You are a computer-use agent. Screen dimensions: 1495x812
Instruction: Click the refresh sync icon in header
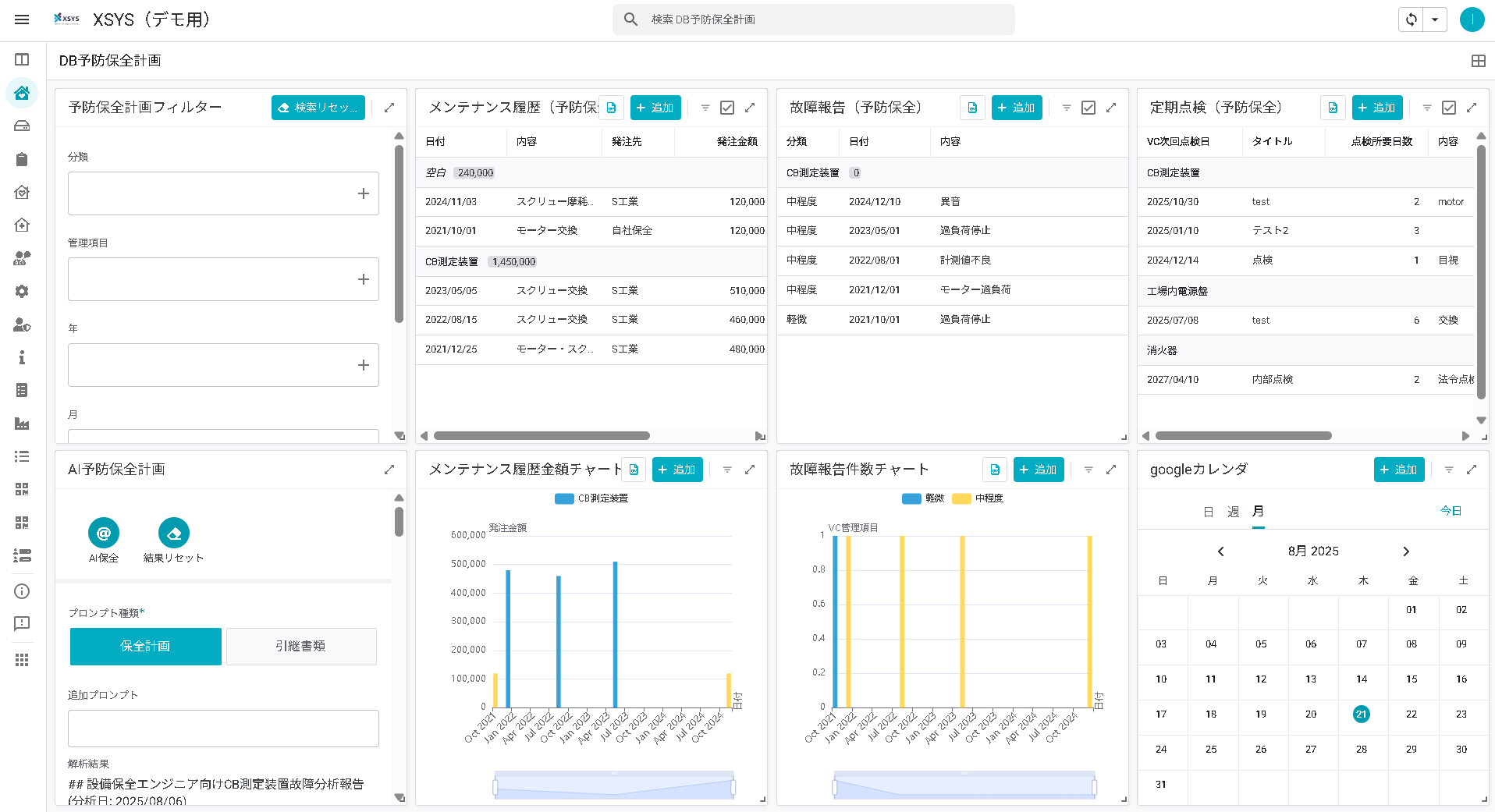click(x=1412, y=20)
